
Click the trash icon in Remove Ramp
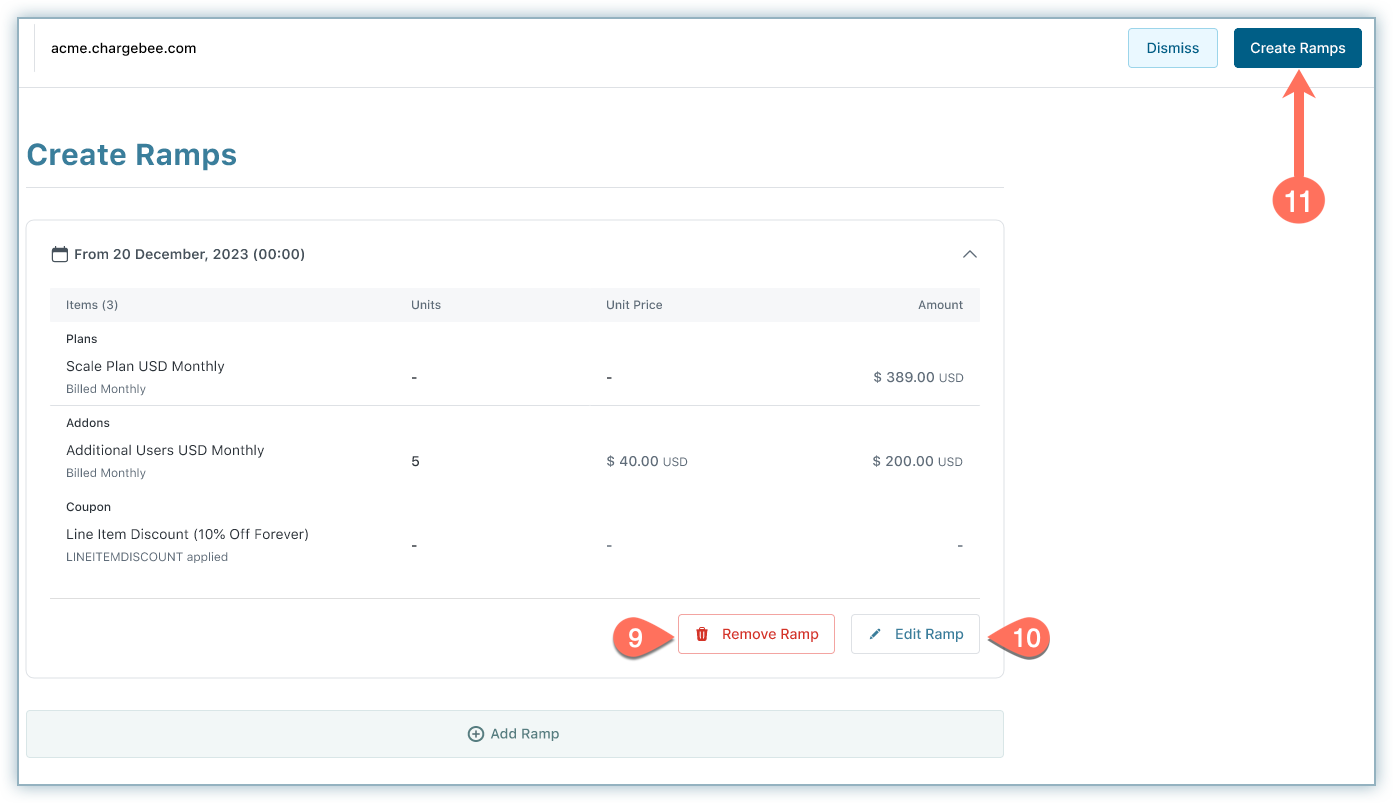[702, 634]
